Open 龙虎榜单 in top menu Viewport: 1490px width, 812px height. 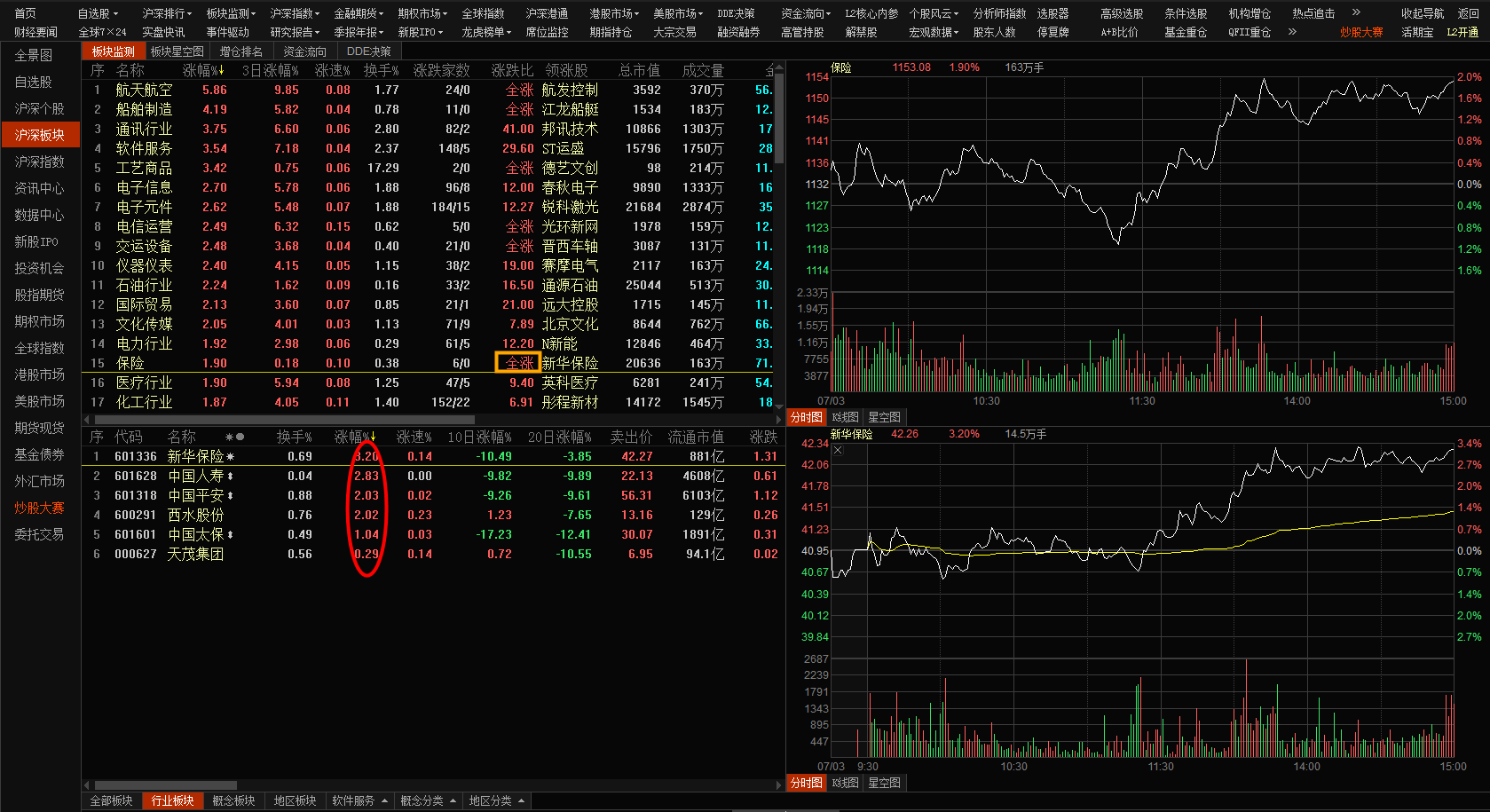tap(486, 32)
